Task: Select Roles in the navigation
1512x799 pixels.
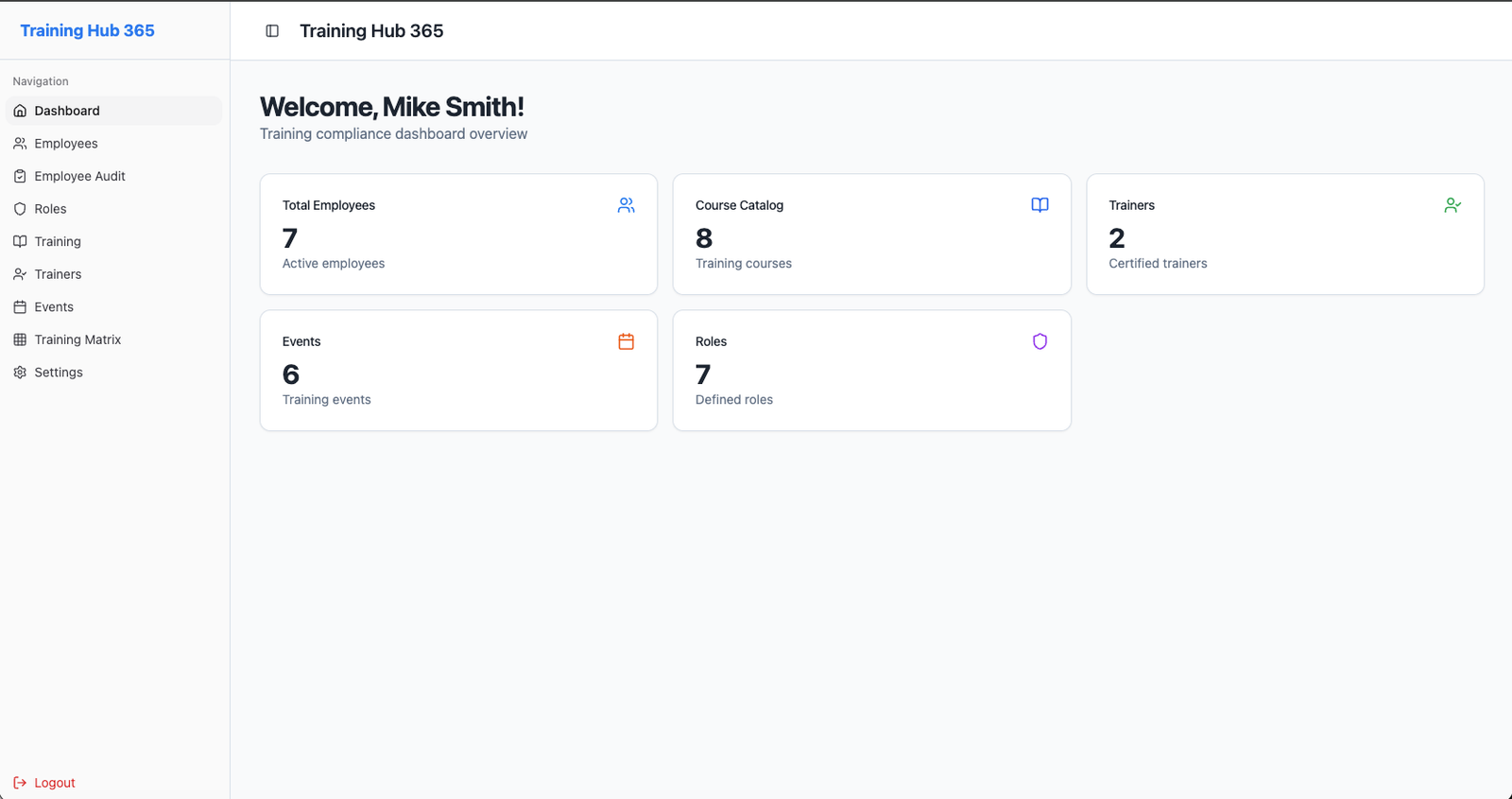Action: pyautogui.click(x=114, y=209)
